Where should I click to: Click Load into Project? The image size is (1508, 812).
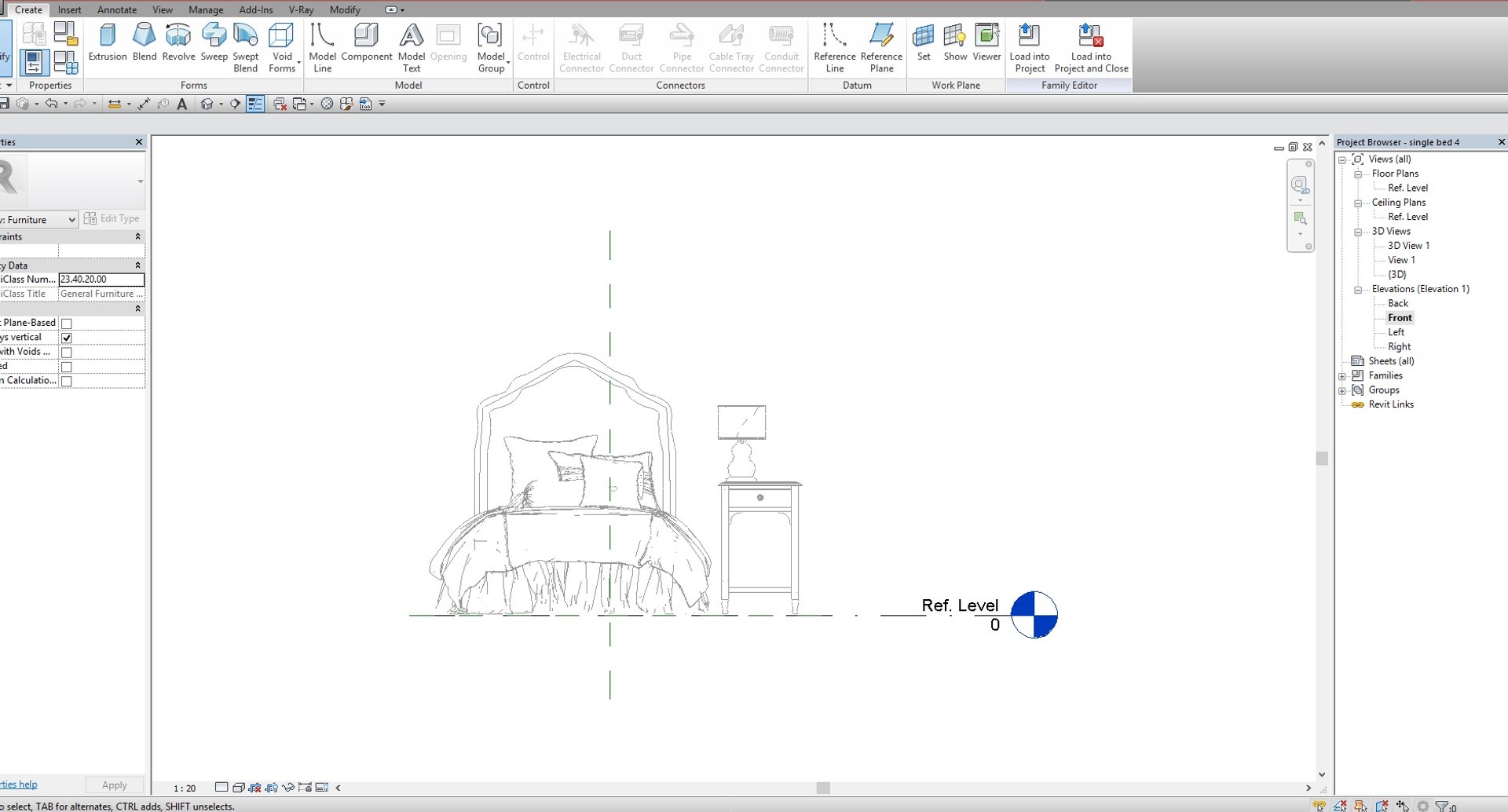[x=1030, y=48]
